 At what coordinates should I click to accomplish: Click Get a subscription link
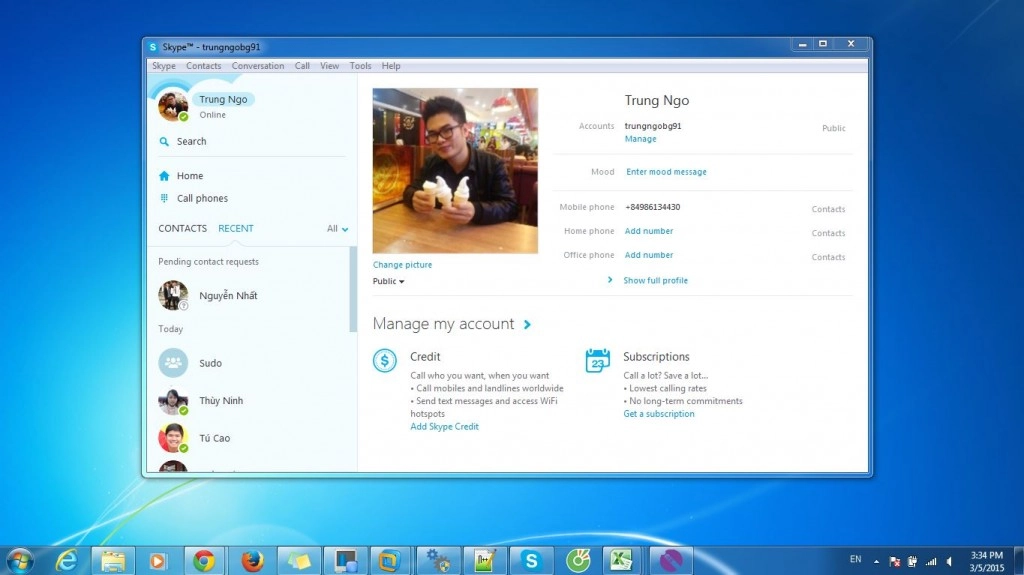659,414
